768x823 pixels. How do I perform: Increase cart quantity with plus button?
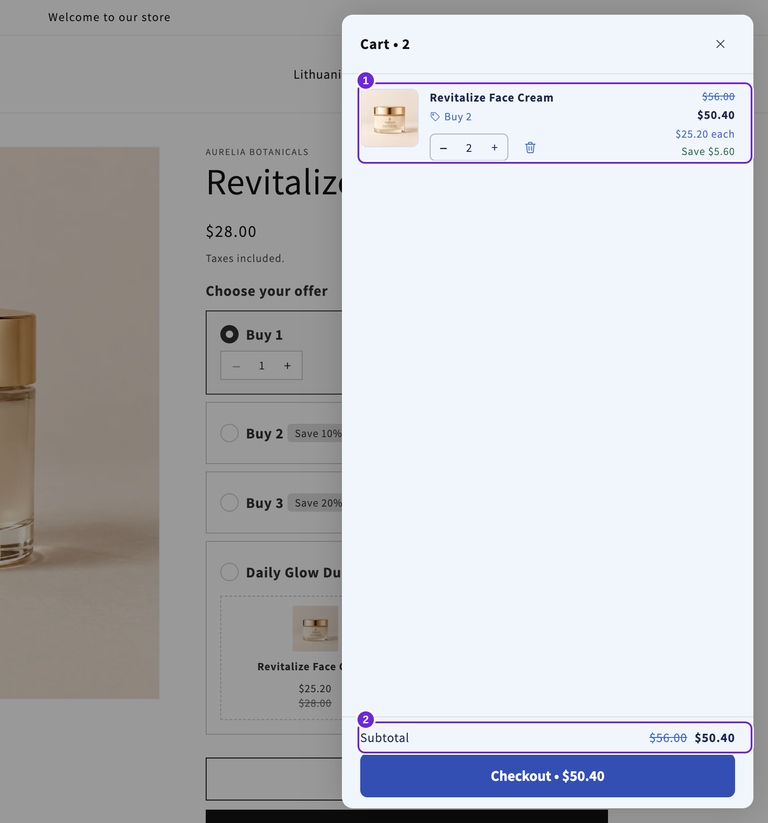pyautogui.click(x=494, y=148)
